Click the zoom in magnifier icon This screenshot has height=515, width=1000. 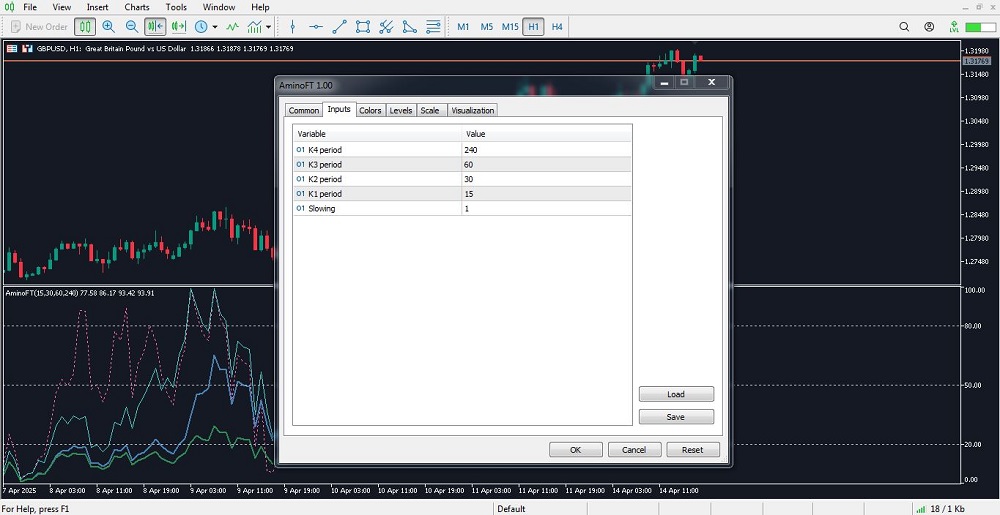(x=108, y=27)
